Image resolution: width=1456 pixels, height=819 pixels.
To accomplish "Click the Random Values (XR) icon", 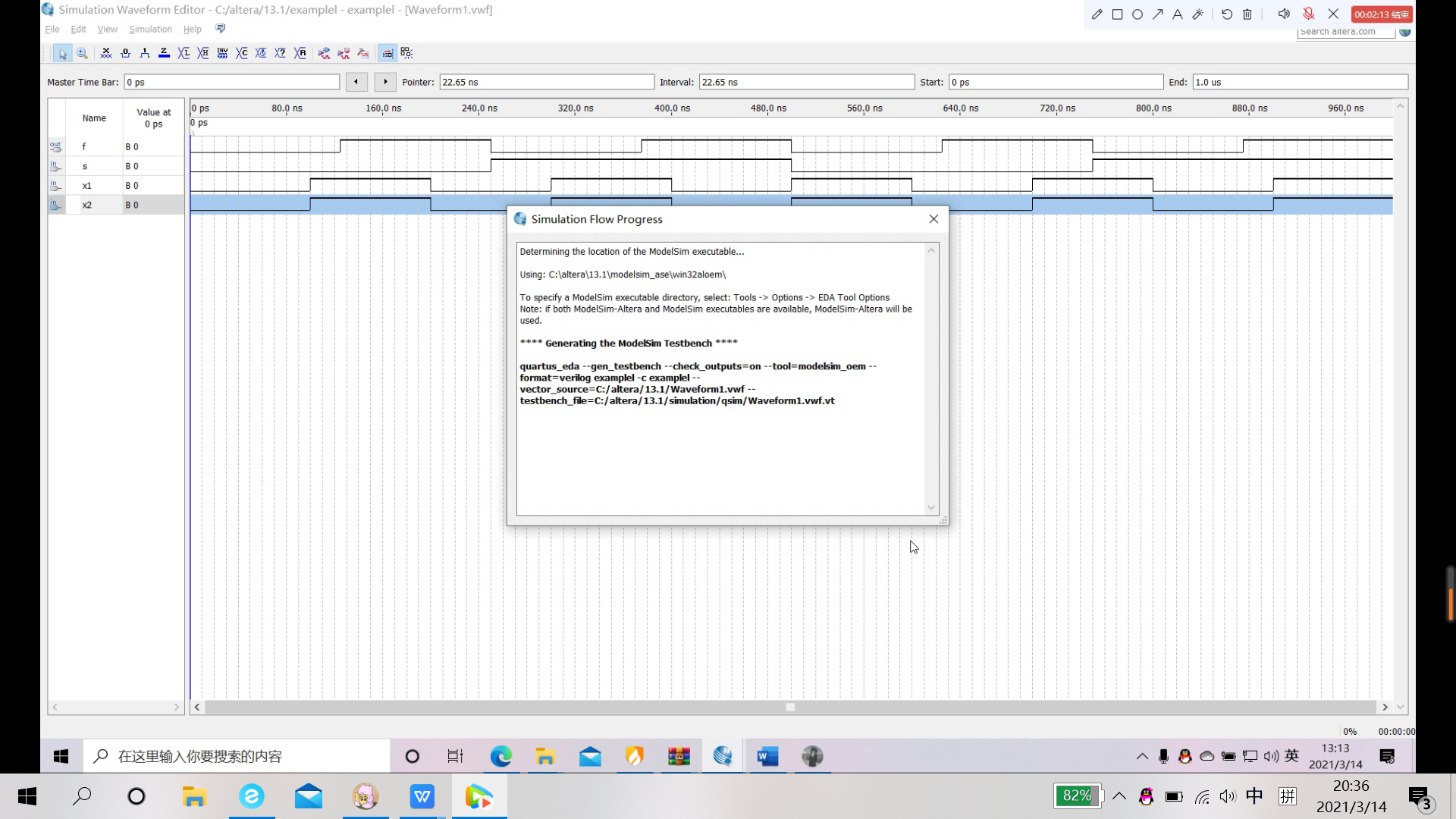I will coord(300,53).
